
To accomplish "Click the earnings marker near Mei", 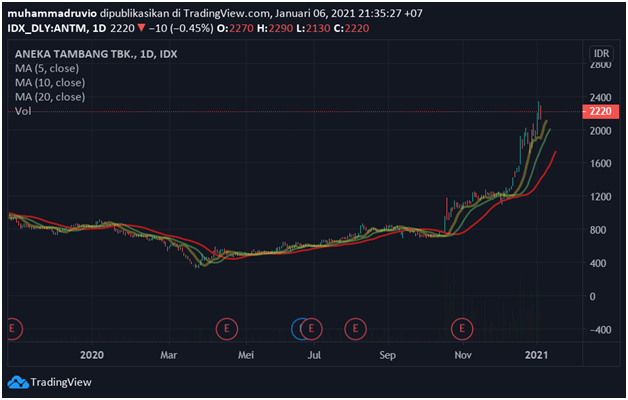I will click(x=227, y=327).
